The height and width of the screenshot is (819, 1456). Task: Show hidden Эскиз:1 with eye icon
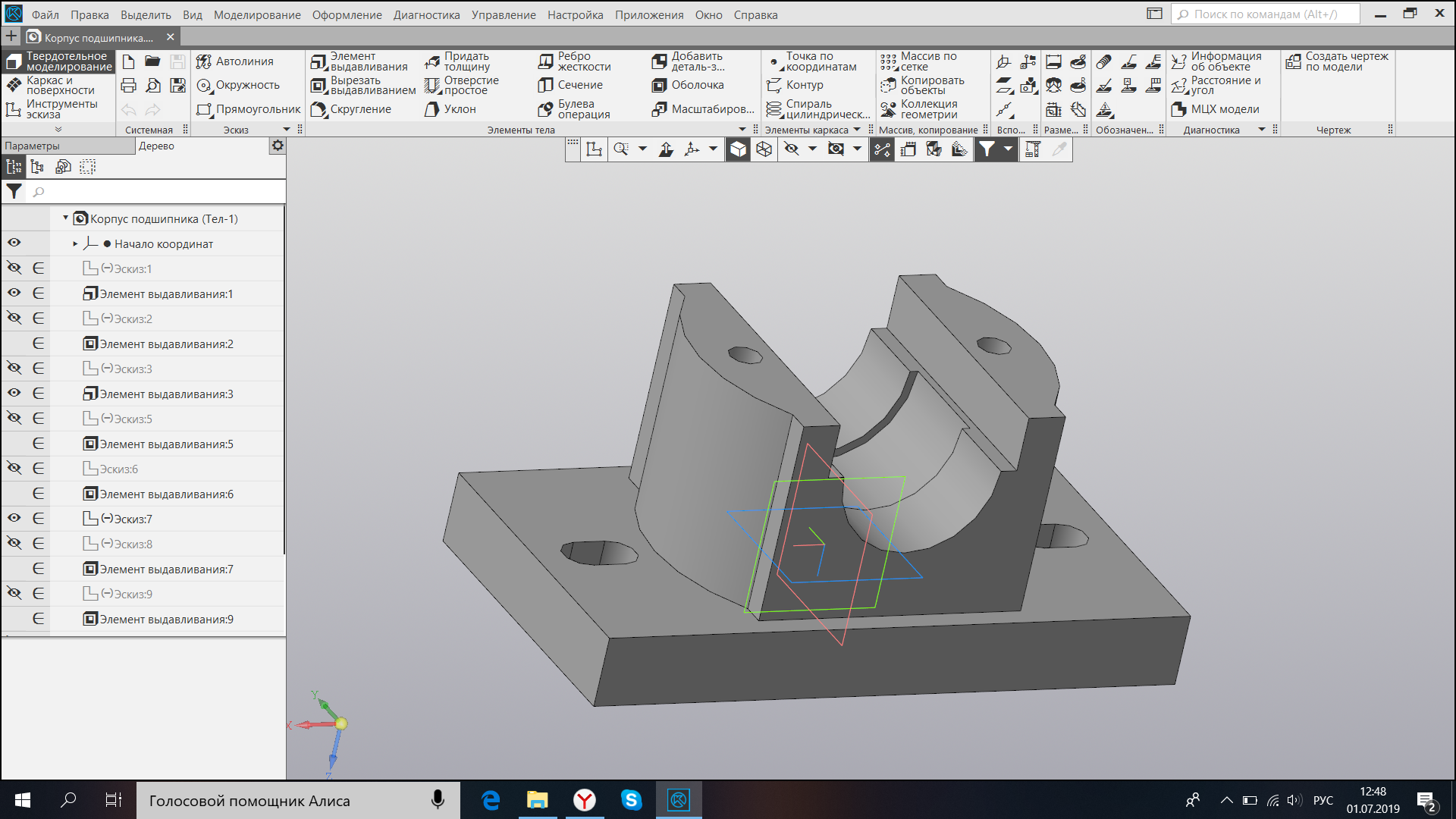(14, 268)
